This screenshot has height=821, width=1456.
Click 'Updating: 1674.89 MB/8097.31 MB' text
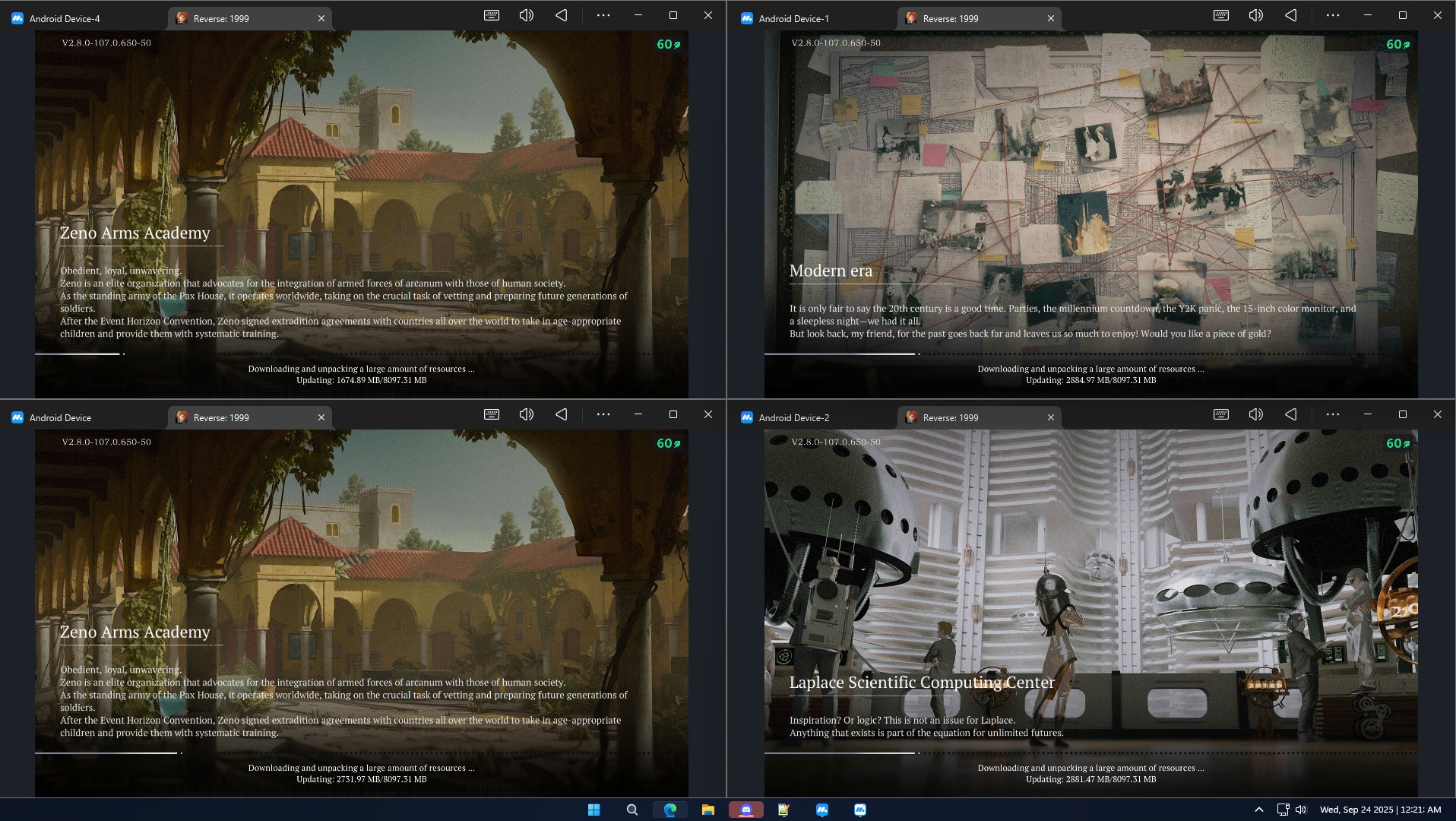tap(361, 380)
